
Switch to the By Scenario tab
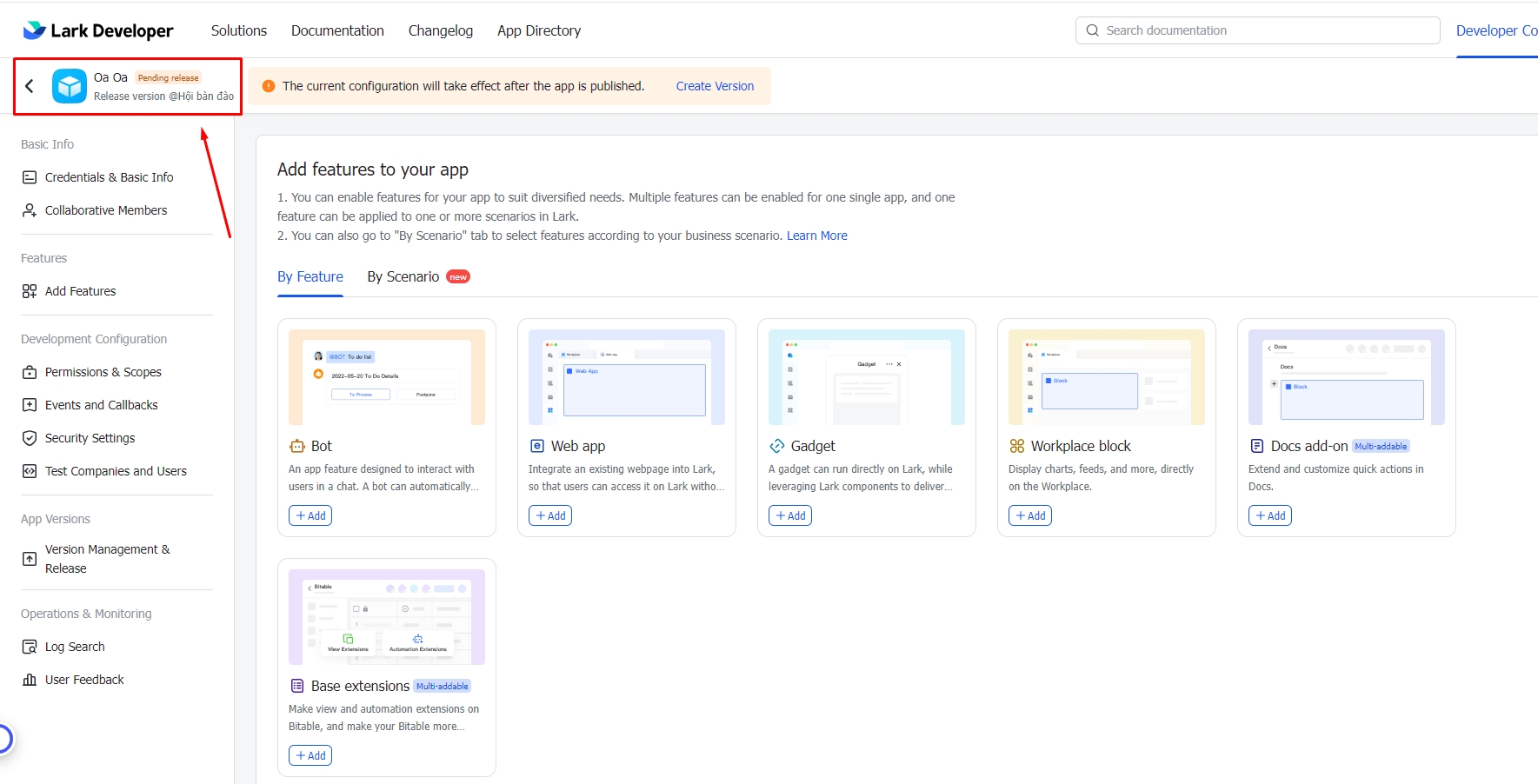coord(403,277)
